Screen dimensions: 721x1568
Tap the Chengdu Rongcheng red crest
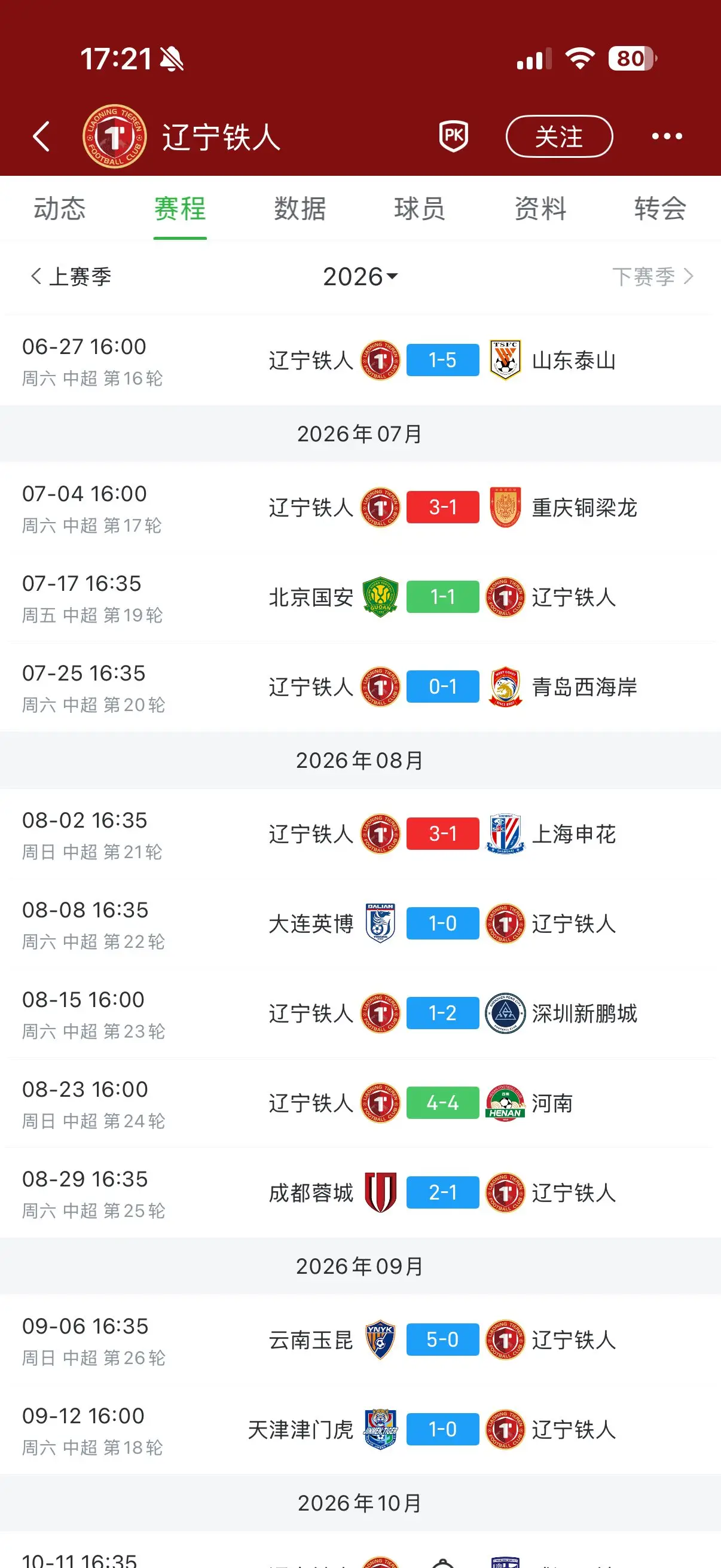click(380, 1192)
